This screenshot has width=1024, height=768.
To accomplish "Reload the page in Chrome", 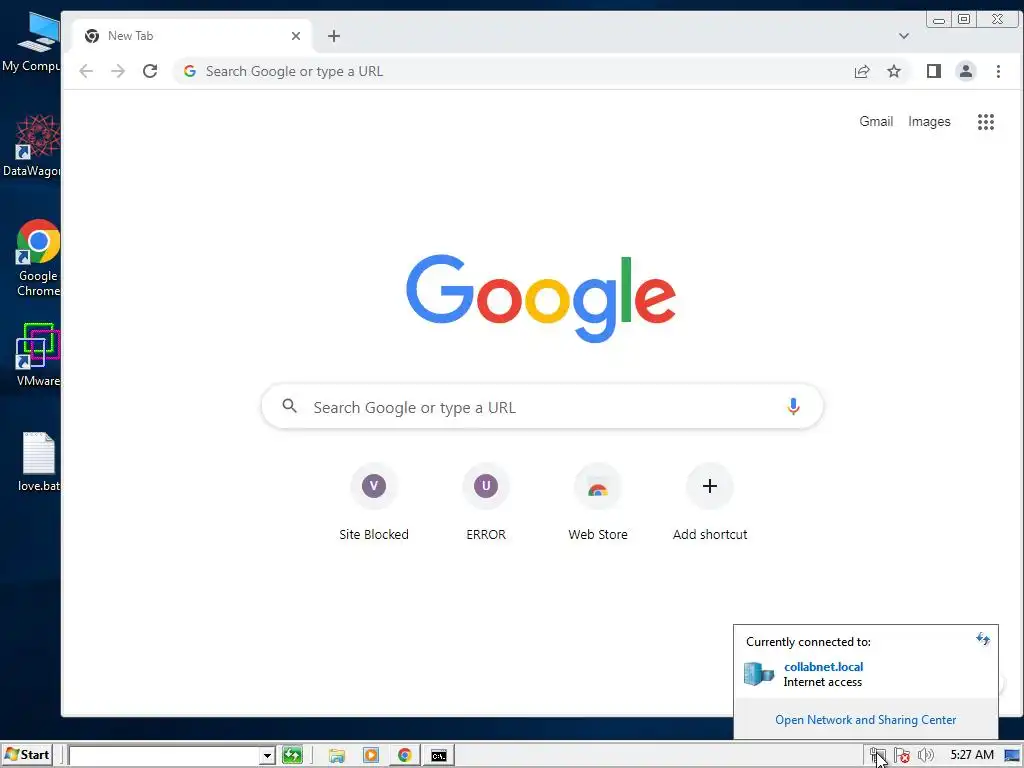I will pos(150,71).
